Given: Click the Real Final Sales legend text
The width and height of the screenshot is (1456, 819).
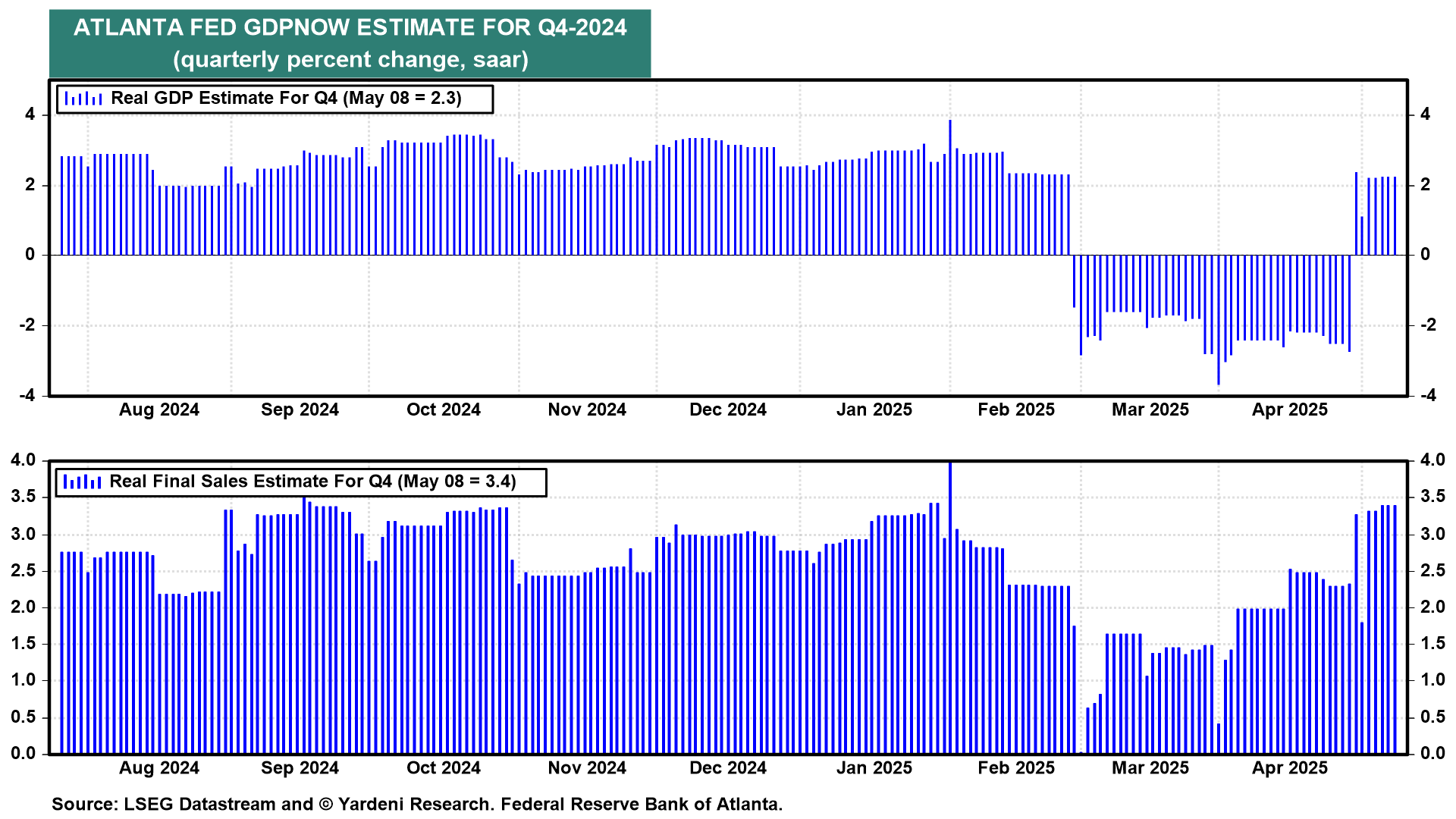Looking at the screenshot, I should 312,482.
